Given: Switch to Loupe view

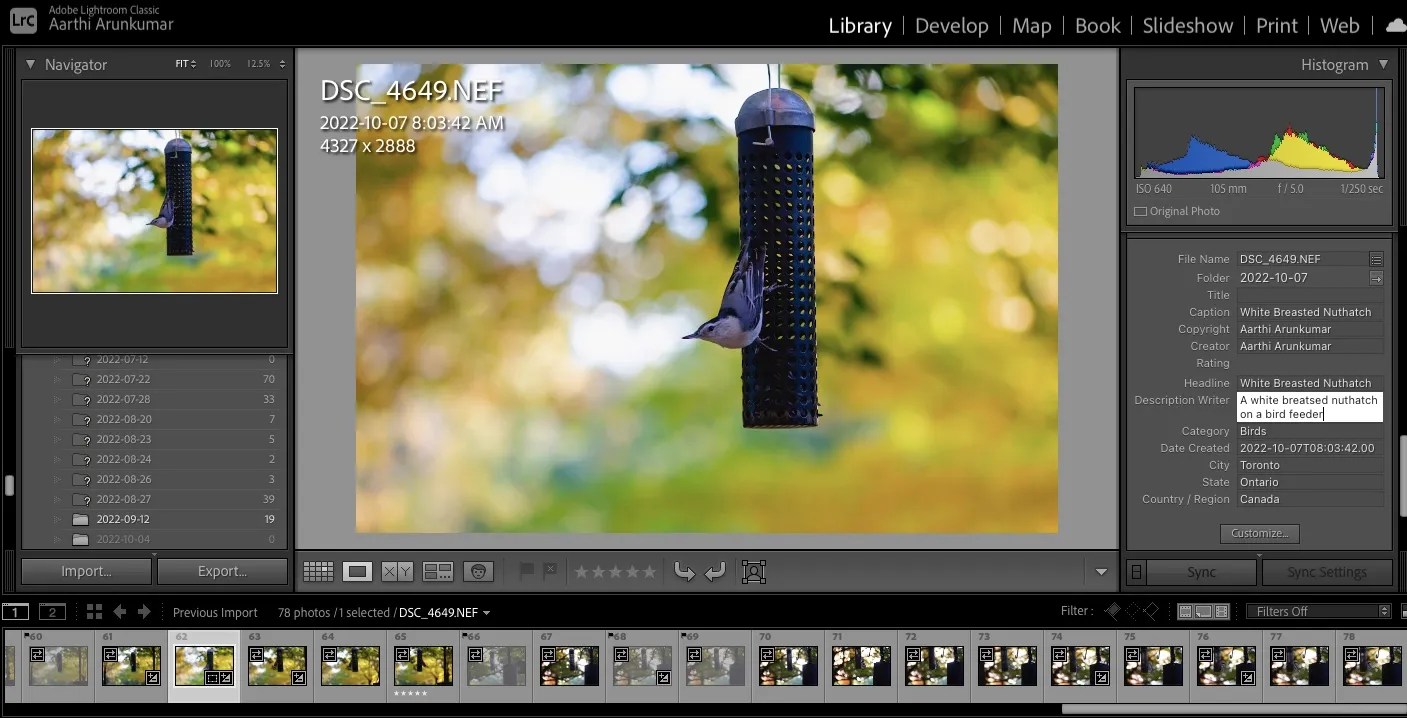Looking at the screenshot, I should 357,571.
